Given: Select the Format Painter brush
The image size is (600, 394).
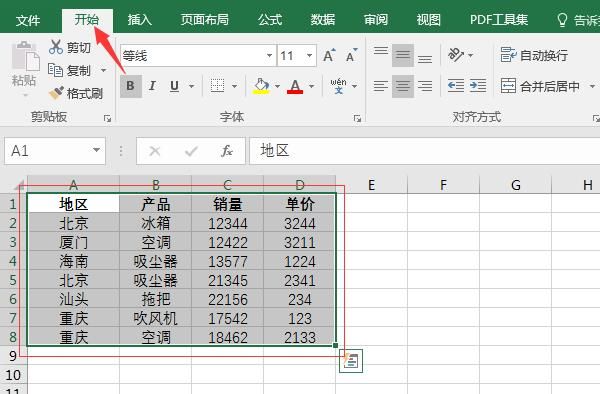Looking at the screenshot, I should tap(56, 93).
